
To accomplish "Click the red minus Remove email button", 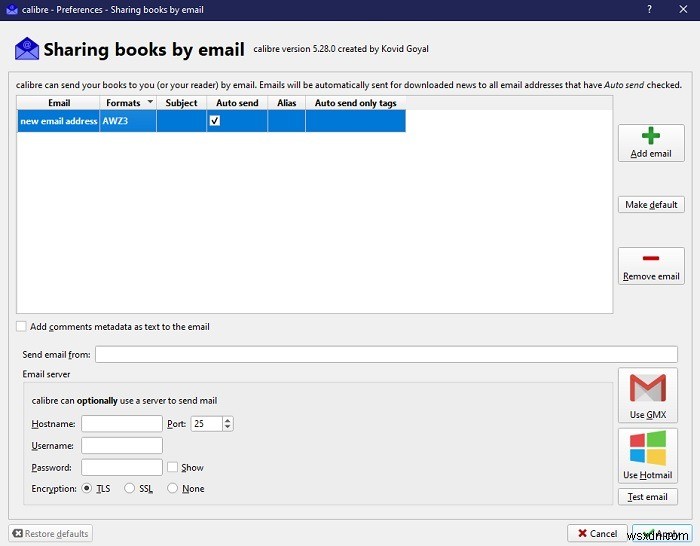I will coord(651,266).
